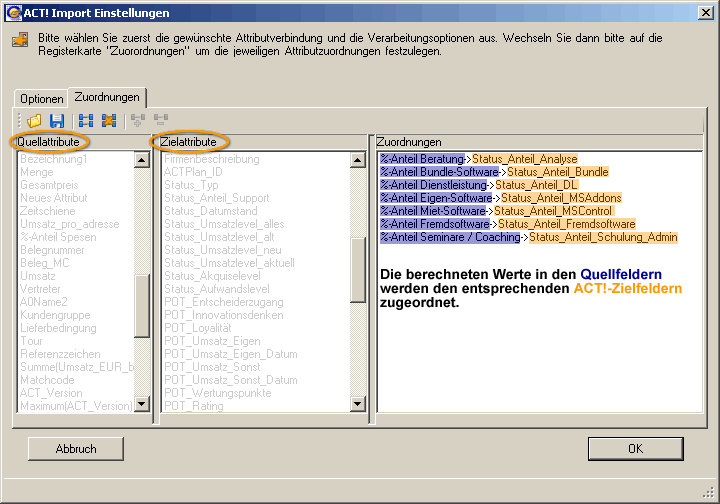
Task: Select target attribute Status_Typ
Action: pos(191,185)
